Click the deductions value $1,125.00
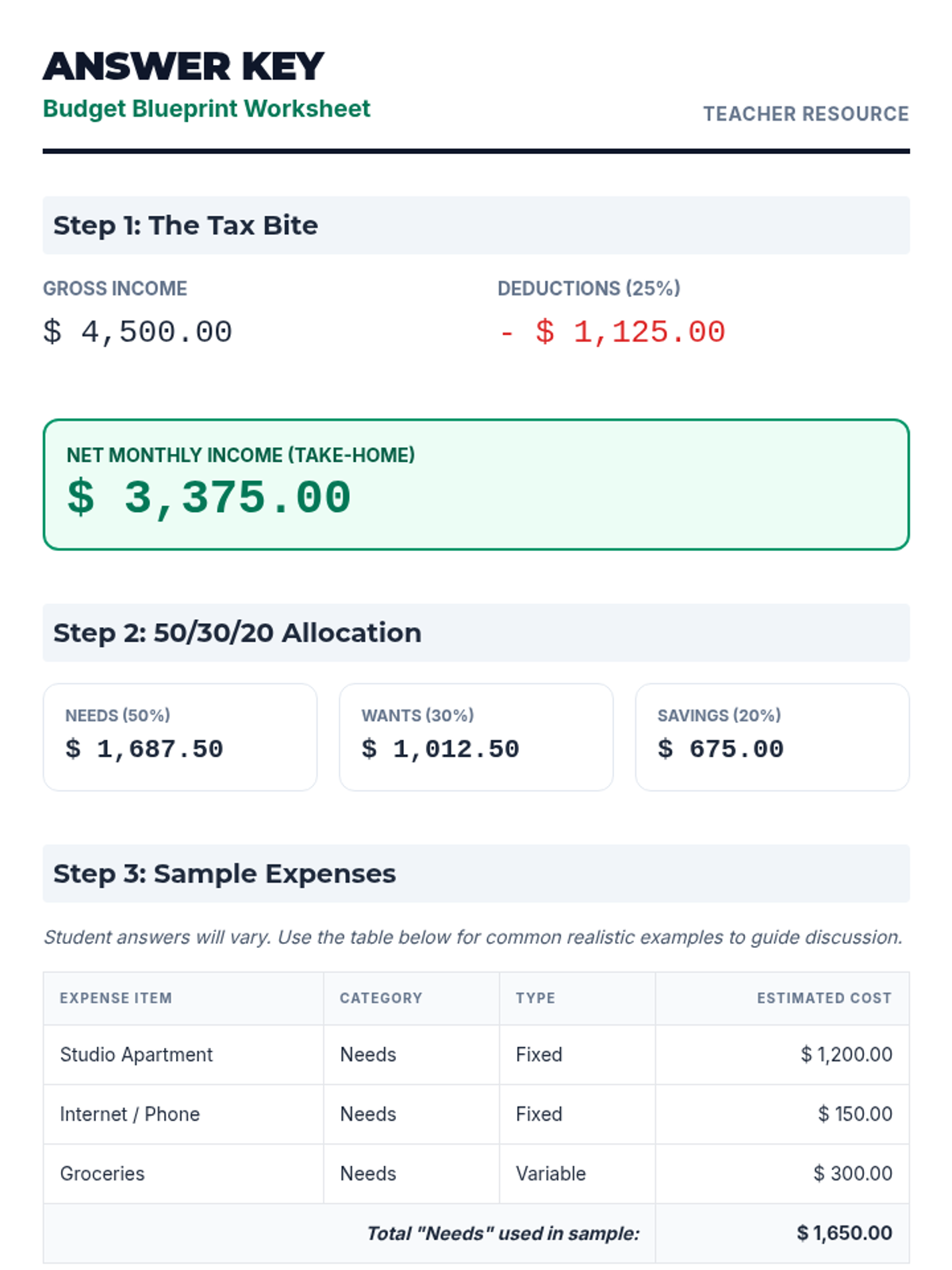Image resolution: width=952 pixels, height=1270 pixels. pos(629,332)
